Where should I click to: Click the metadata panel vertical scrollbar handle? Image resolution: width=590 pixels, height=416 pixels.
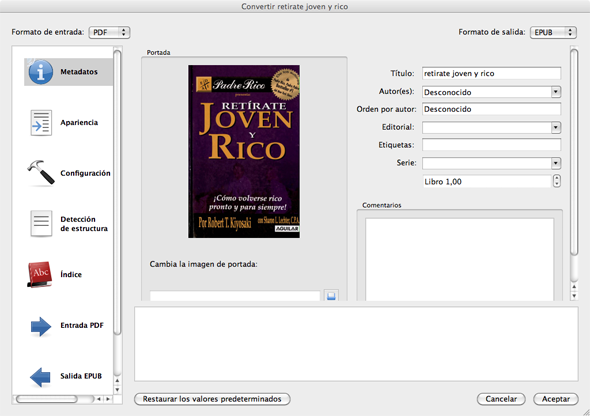tap(574, 152)
